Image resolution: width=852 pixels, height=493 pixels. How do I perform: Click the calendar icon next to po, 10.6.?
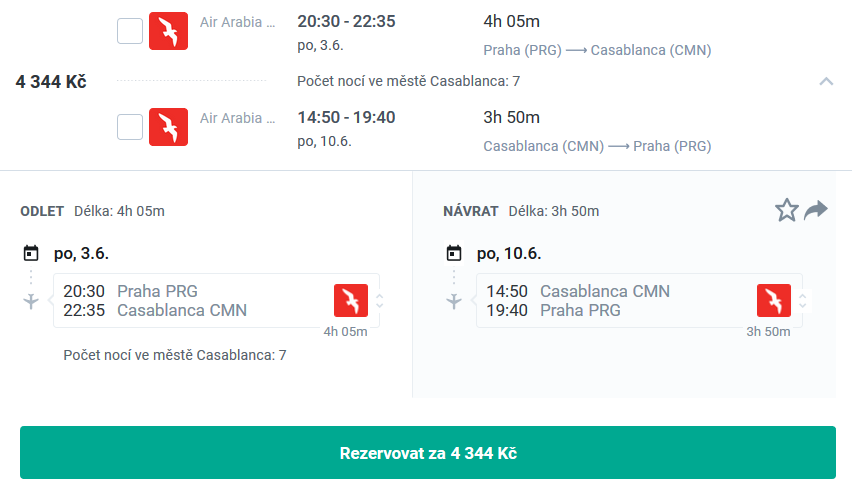(454, 253)
